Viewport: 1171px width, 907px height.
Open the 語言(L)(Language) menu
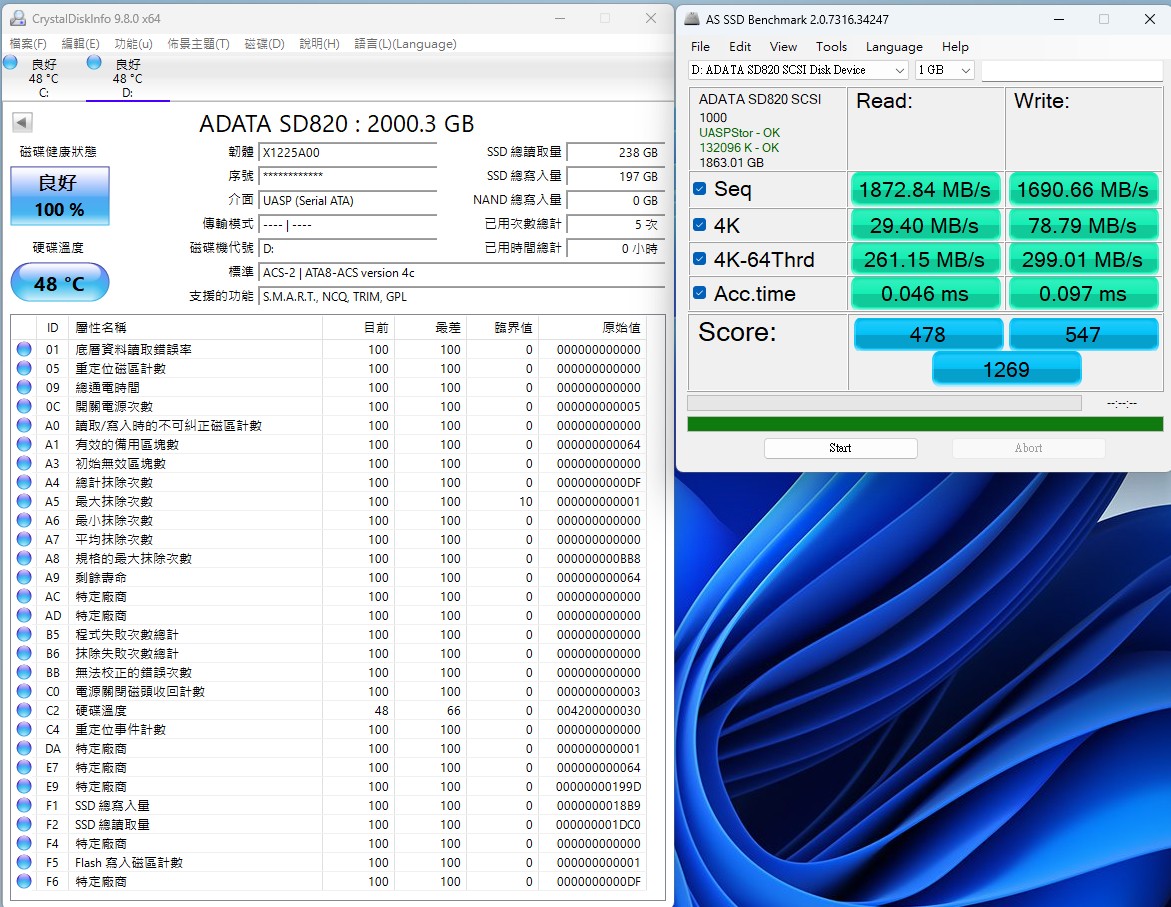pyautogui.click(x=406, y=44)
